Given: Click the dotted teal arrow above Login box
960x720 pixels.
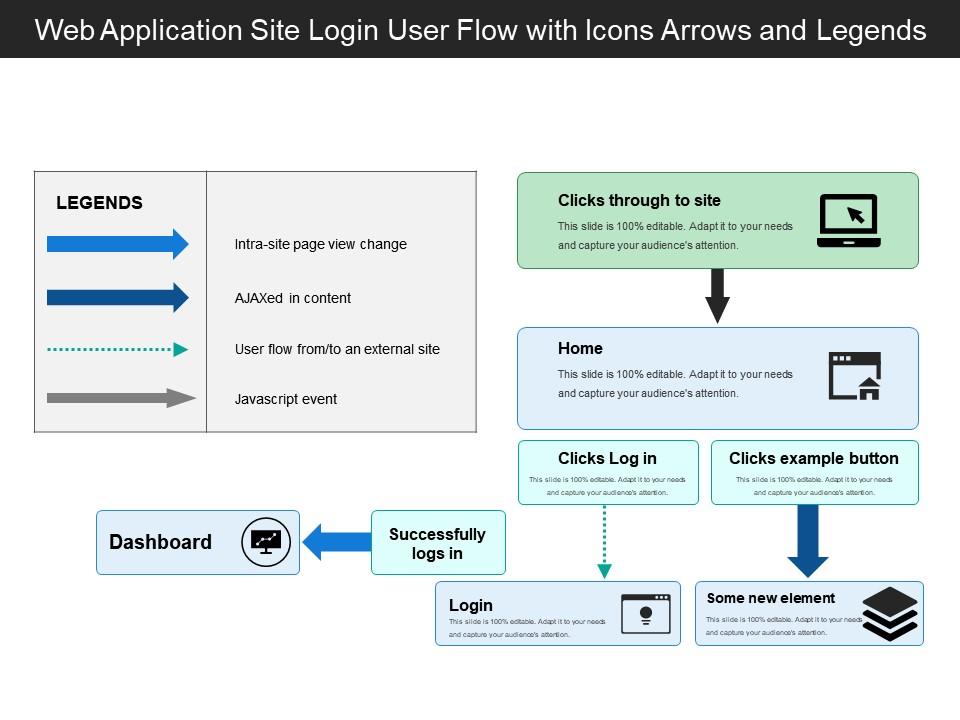Looking at the screenshot, I should tap(604, 542).
